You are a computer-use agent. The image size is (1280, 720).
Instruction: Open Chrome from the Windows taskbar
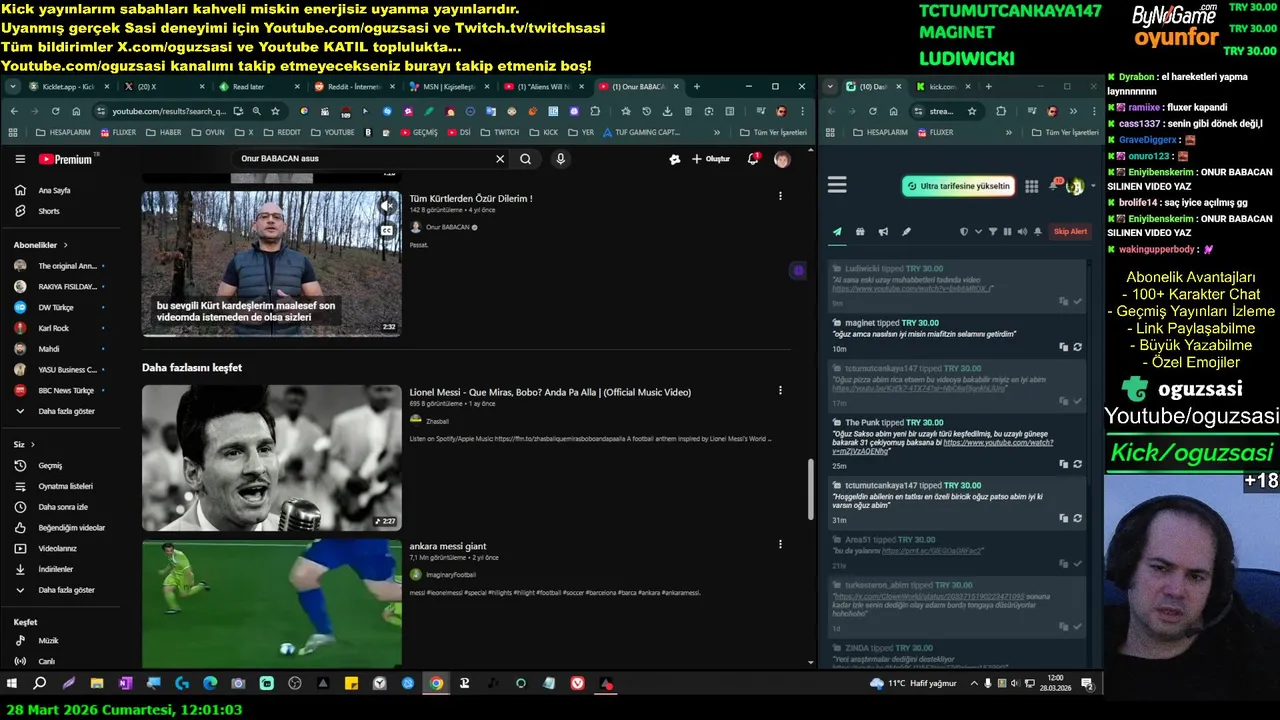(x=436, y=684)
